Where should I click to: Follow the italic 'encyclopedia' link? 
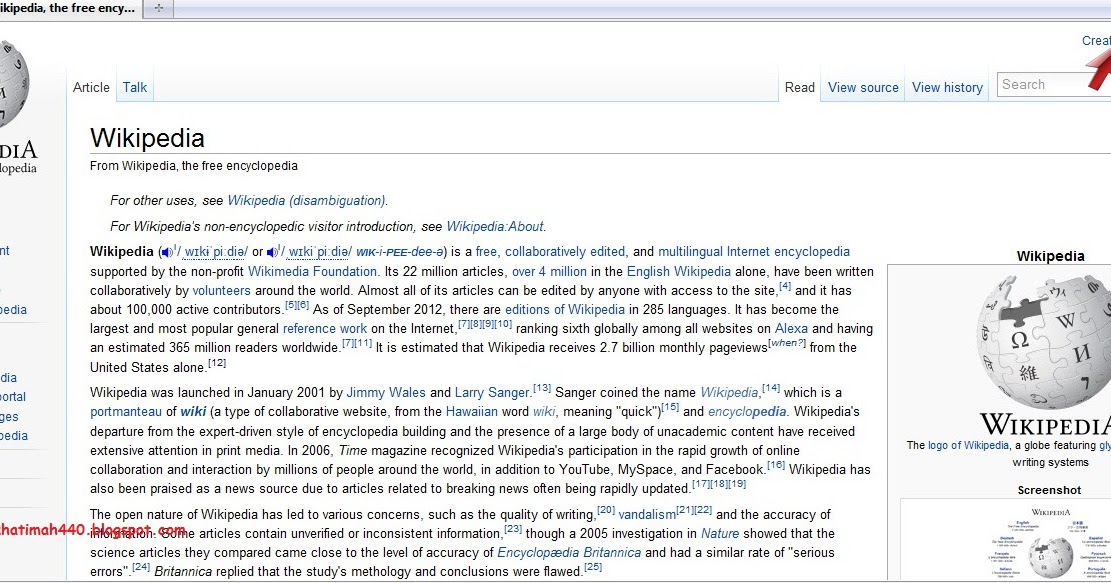click(x=747, y=412)
